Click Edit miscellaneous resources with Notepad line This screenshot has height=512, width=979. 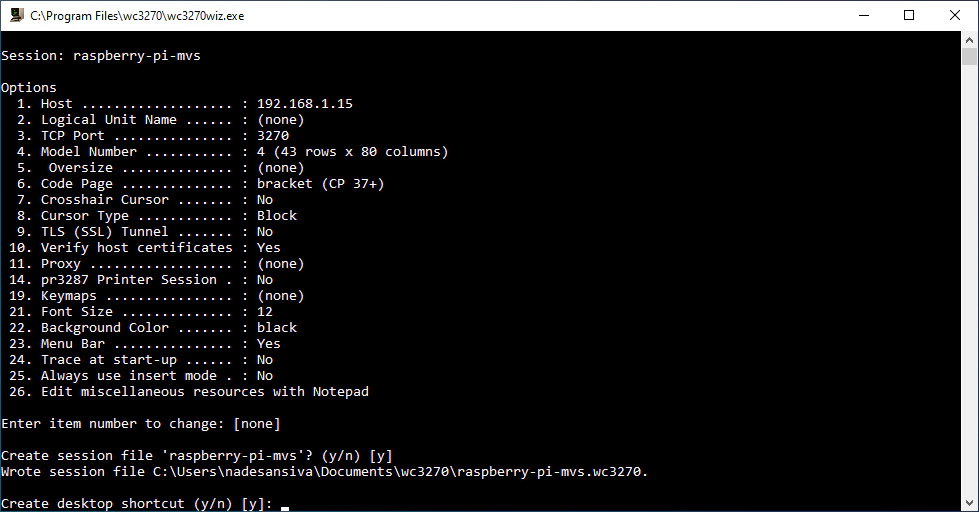coord(189,392)
